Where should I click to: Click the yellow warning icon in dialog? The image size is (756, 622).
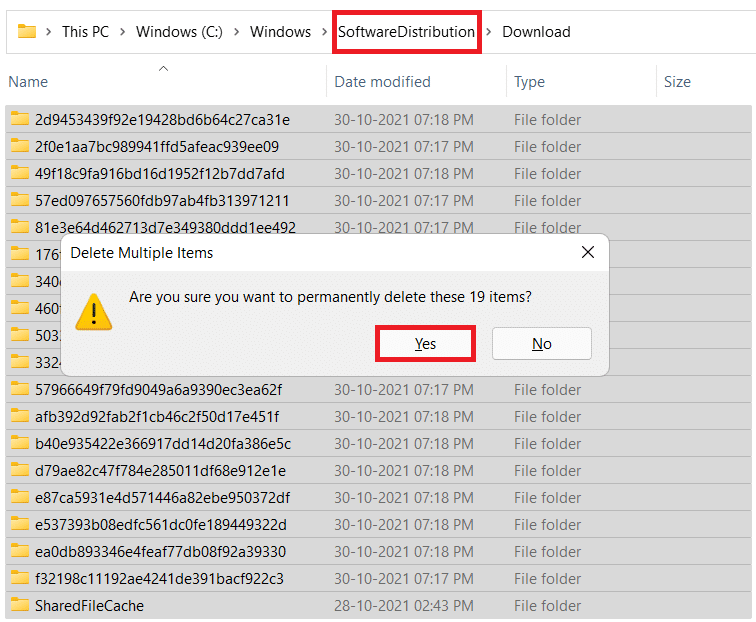(95, 311)
